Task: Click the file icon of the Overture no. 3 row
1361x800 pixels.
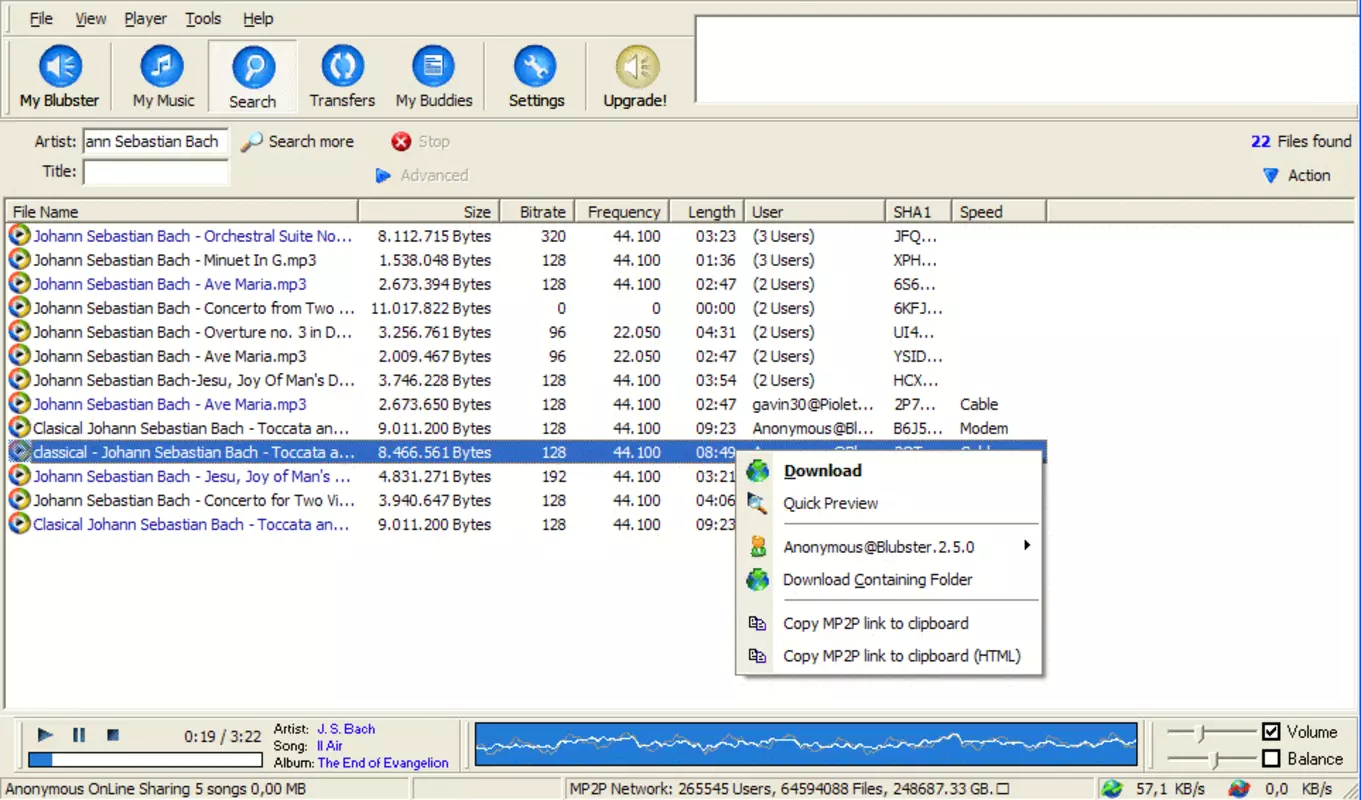Action: tap(19, 332)
